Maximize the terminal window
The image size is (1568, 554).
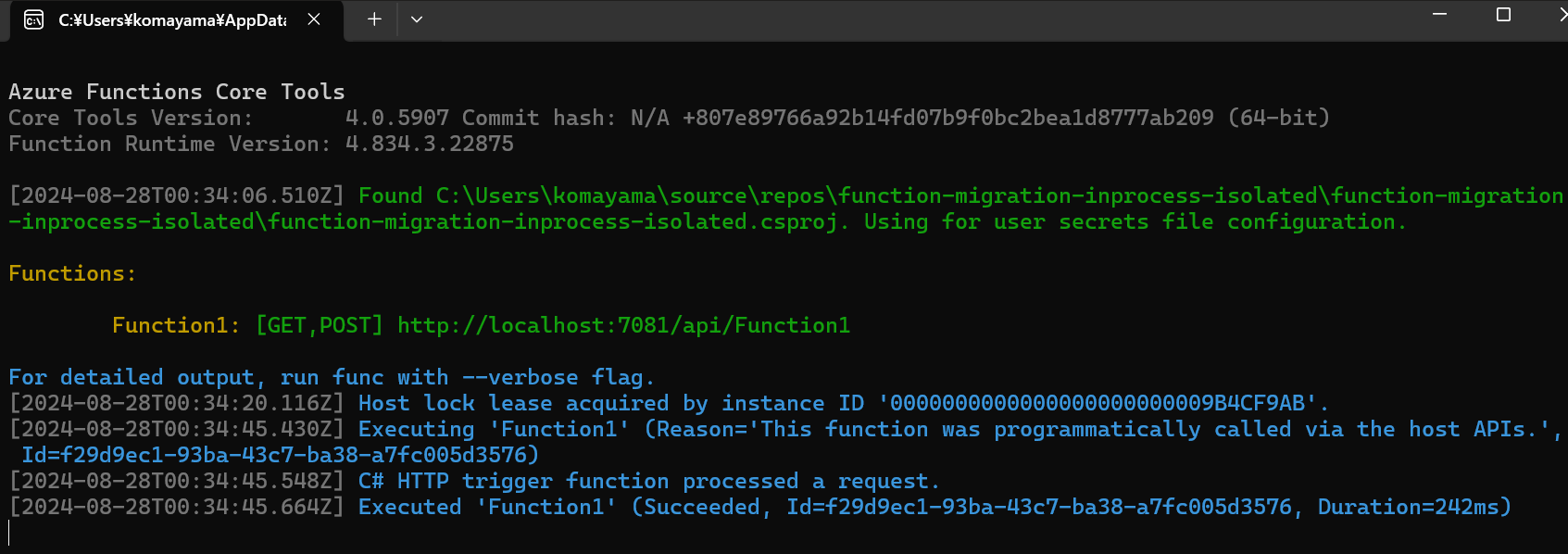point(1503,15)
